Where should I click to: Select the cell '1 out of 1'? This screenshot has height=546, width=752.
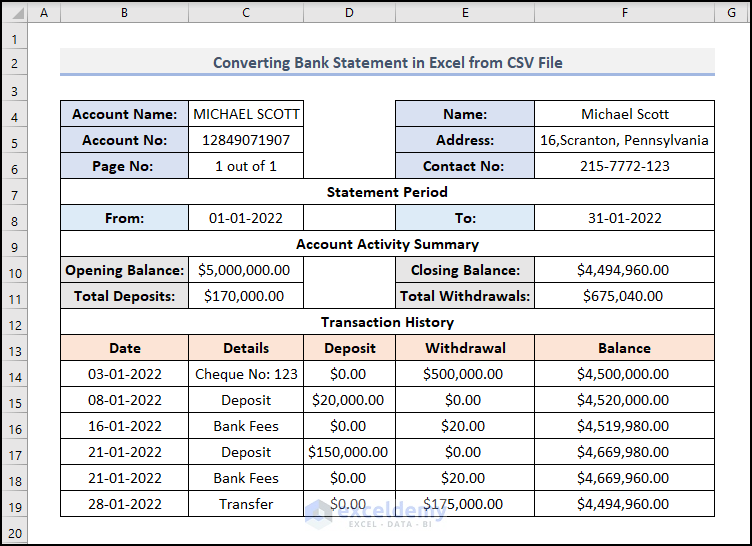[x=246, y=166]
